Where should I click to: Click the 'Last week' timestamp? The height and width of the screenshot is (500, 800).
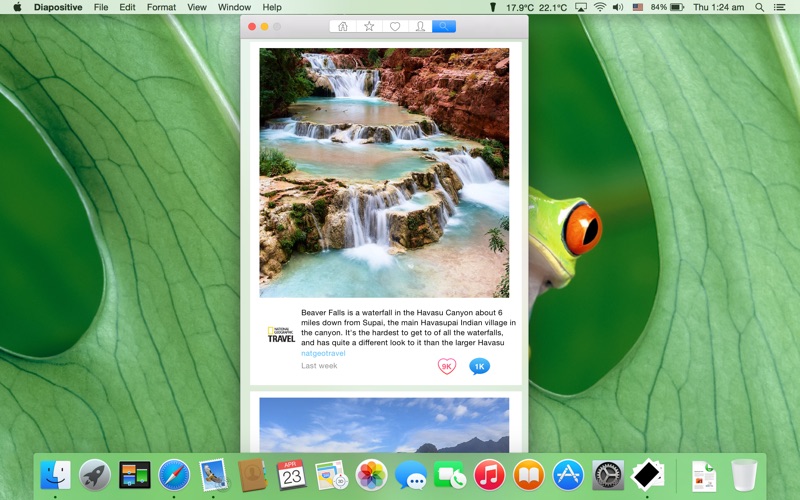tap(319, 365)
